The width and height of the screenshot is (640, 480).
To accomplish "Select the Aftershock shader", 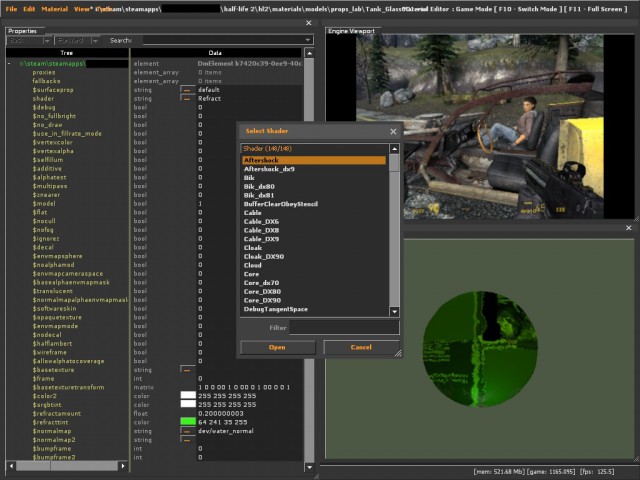I will 313,160.
